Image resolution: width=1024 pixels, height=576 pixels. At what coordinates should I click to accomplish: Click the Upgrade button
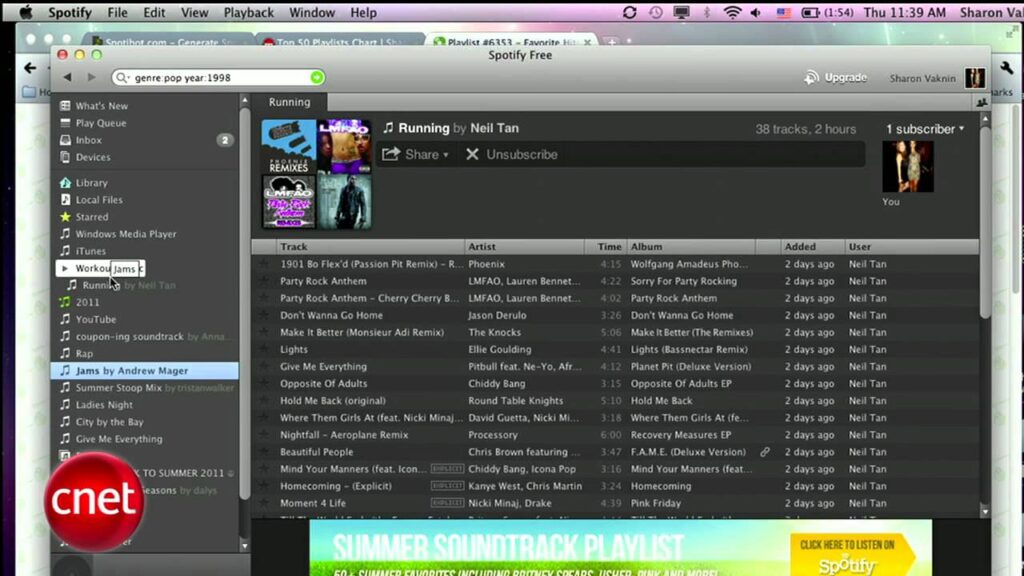836,78
